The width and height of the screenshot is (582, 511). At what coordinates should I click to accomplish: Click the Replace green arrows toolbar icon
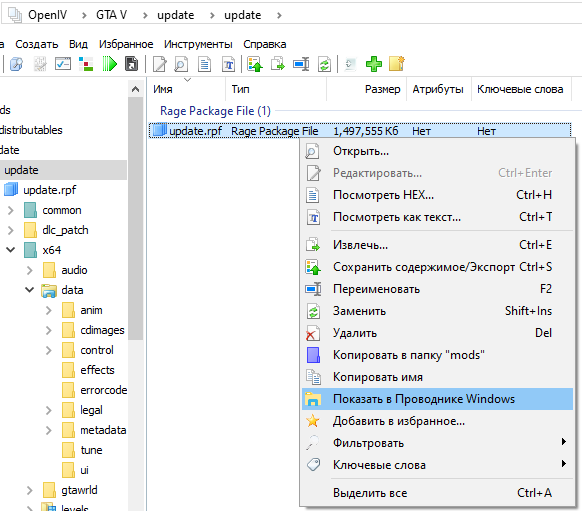(324, 64)
